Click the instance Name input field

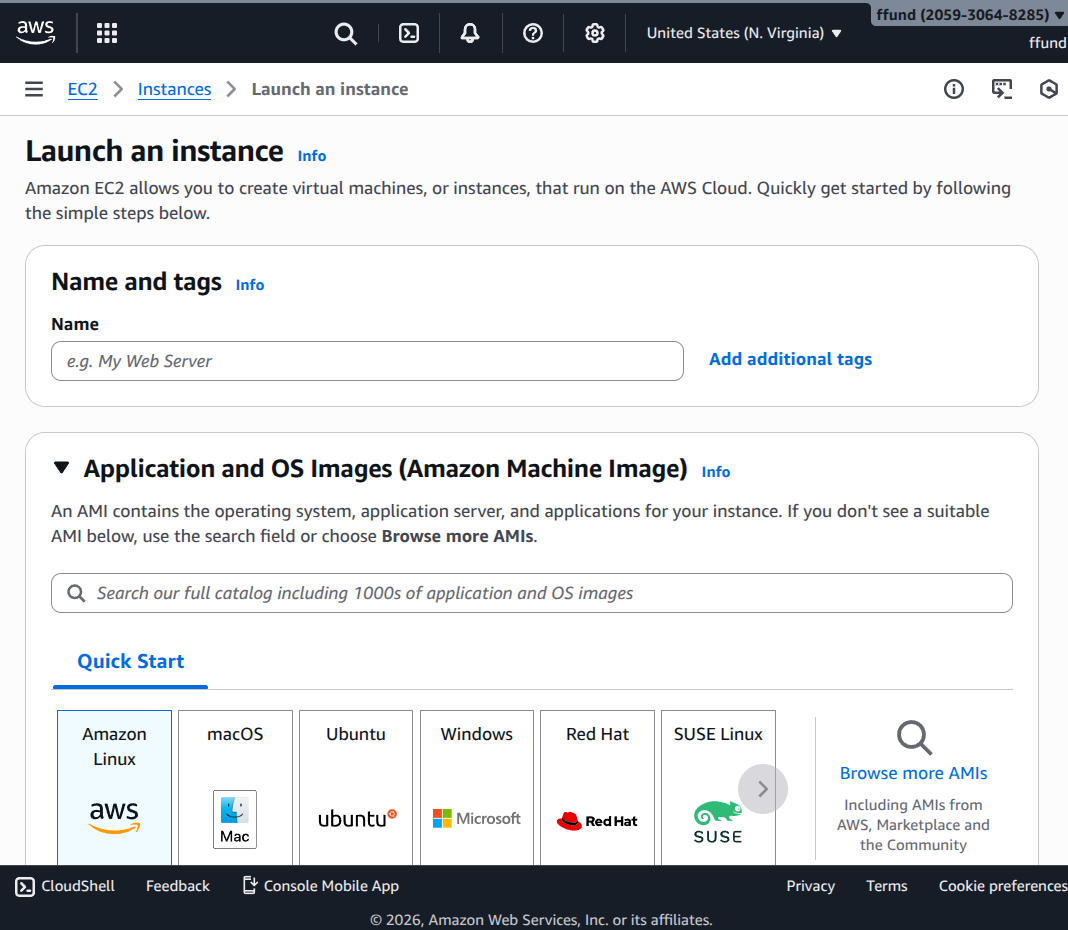(367, 361)
